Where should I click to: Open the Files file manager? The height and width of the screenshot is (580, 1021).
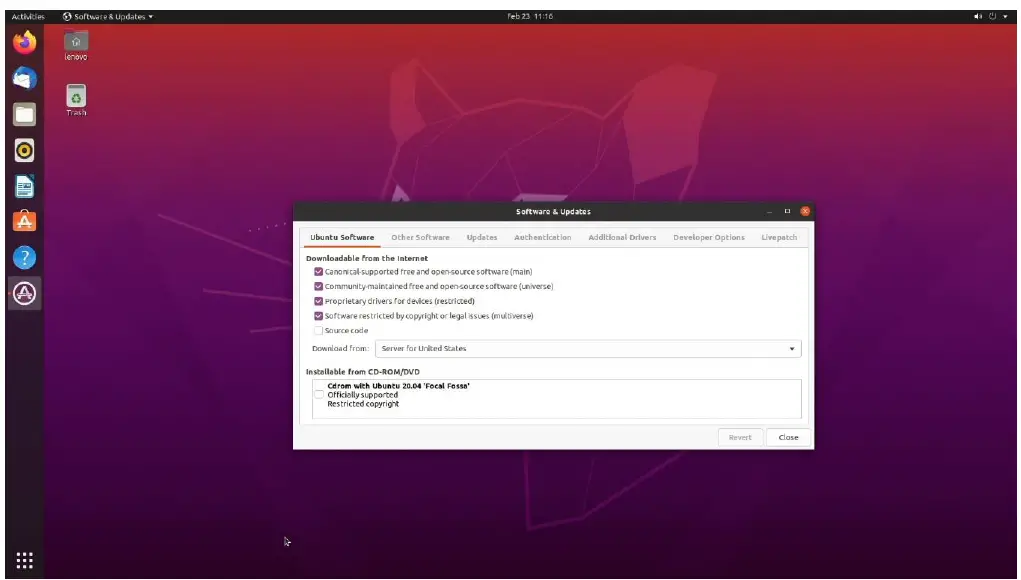pyautogui.click(x=24, y=114)
